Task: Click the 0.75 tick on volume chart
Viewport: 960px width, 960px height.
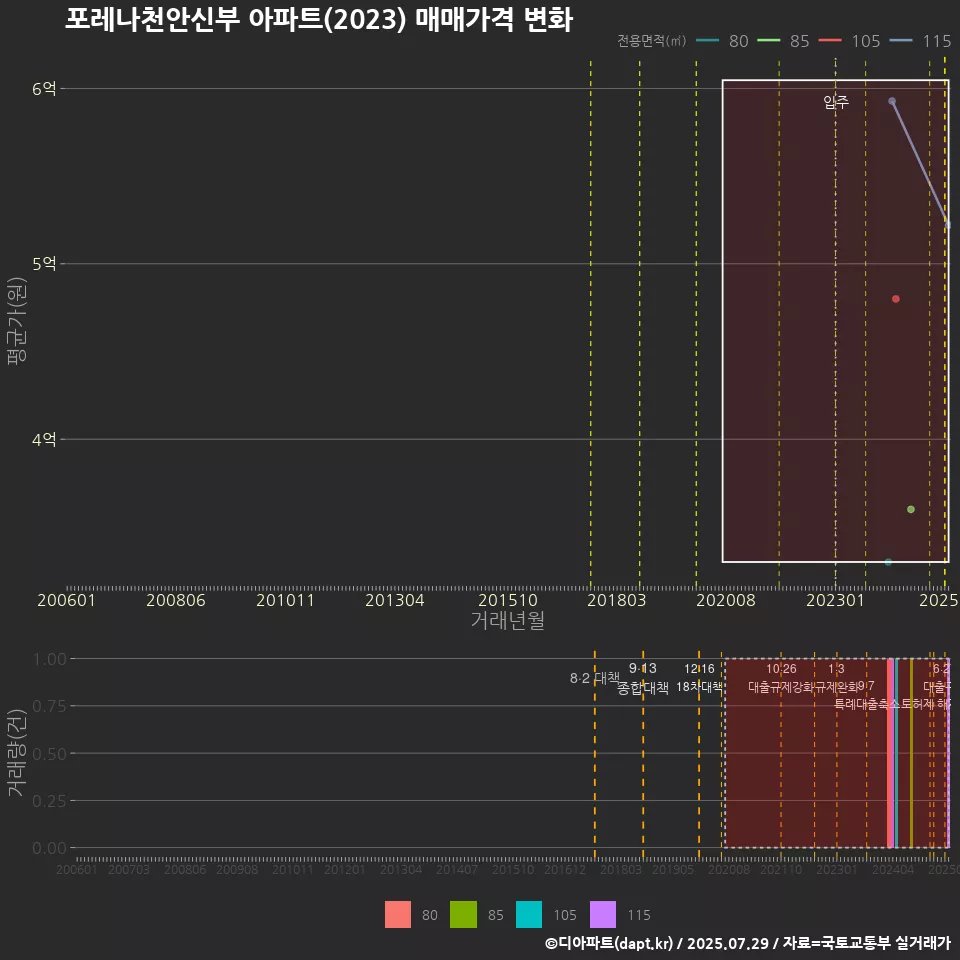Action: [50, 706]
